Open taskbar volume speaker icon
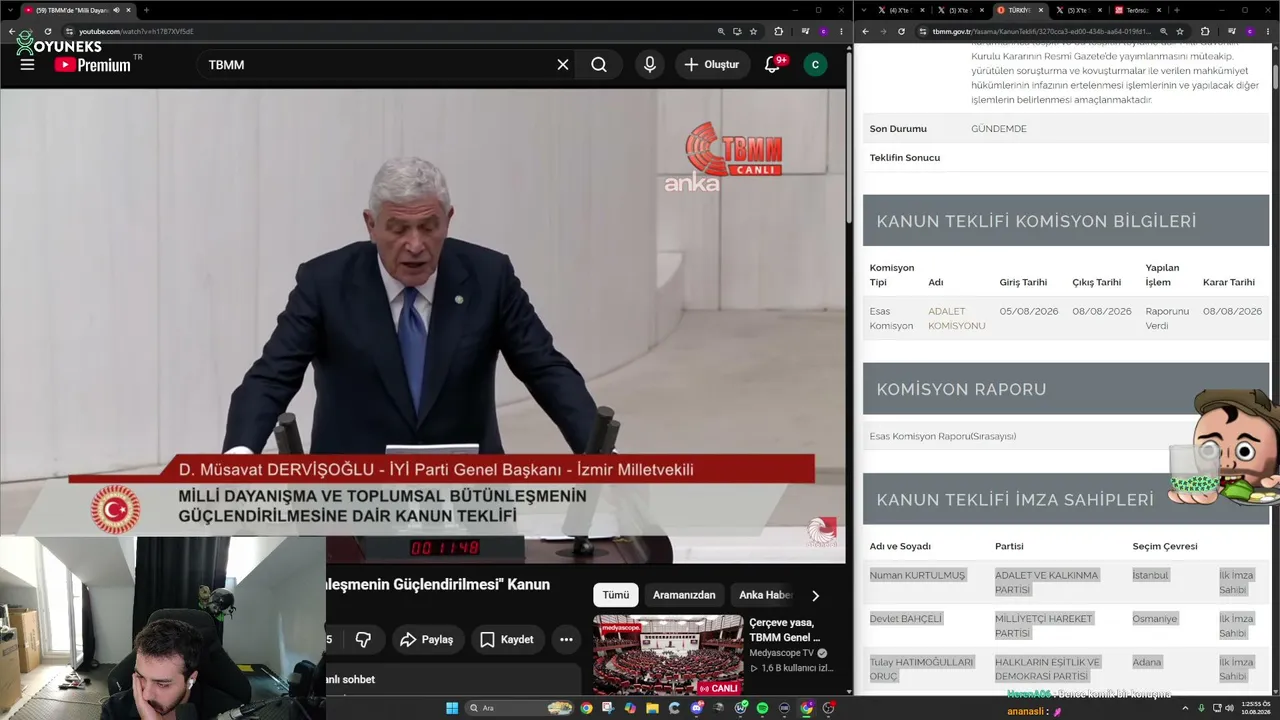 tap(1230, 708)
